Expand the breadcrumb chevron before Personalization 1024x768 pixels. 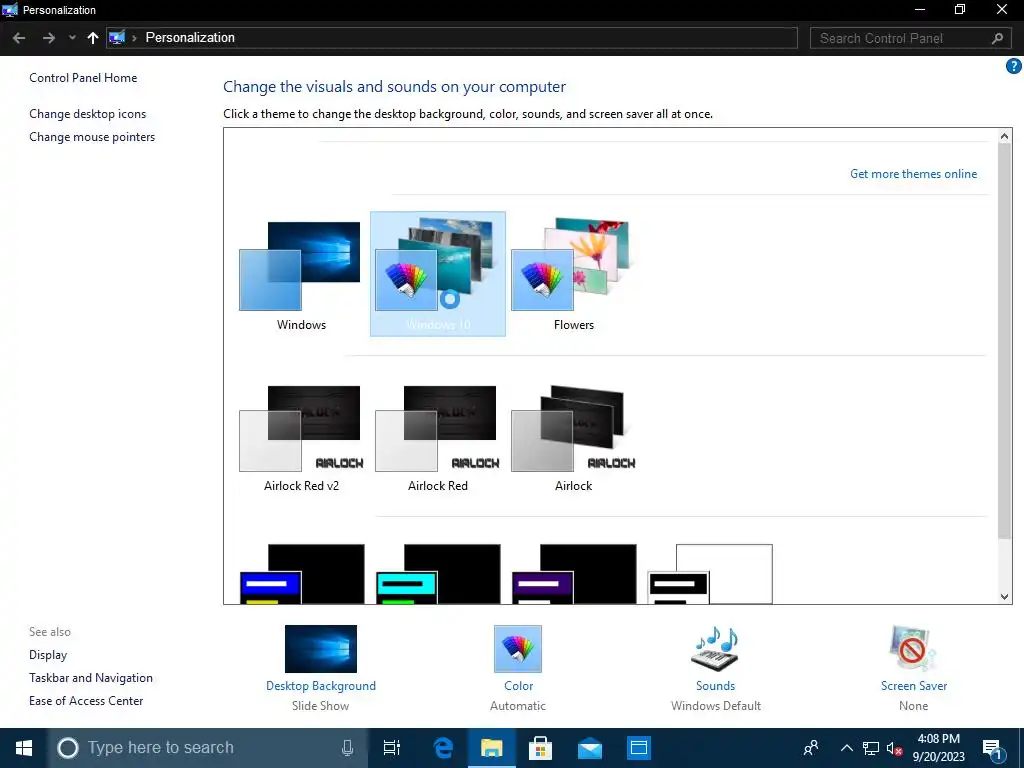point(134,38)
